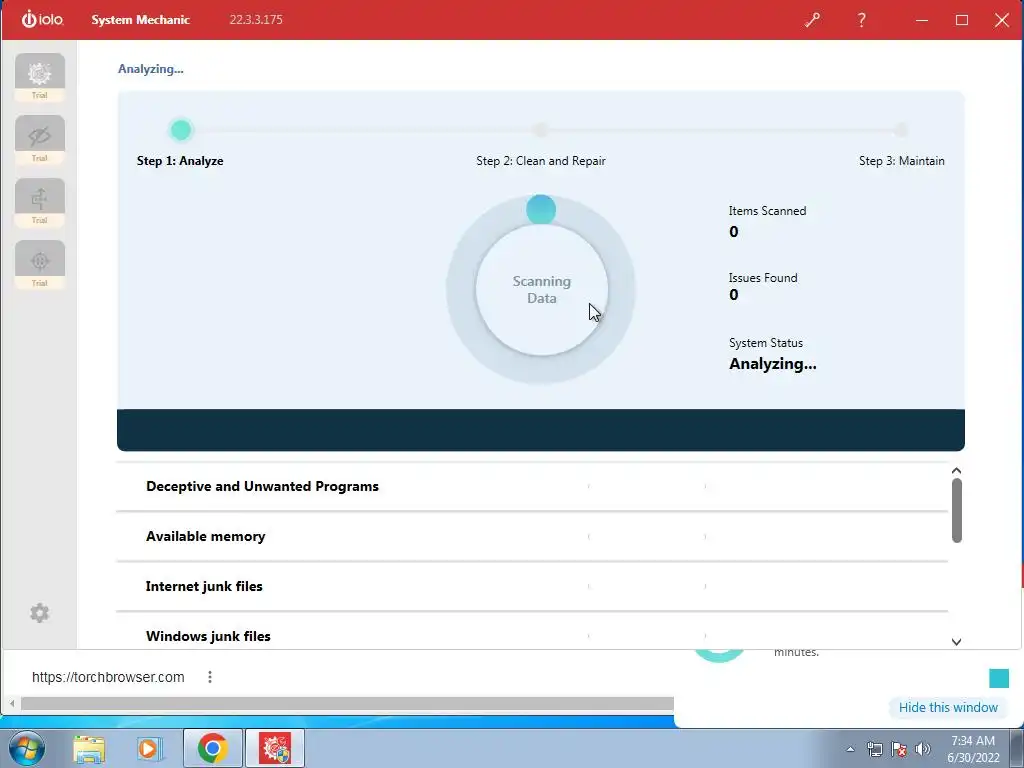The height and width of the screenshot is (768, 1024).
Task: Click the Step 1: Analyze marker
Action: pos(181,130)
